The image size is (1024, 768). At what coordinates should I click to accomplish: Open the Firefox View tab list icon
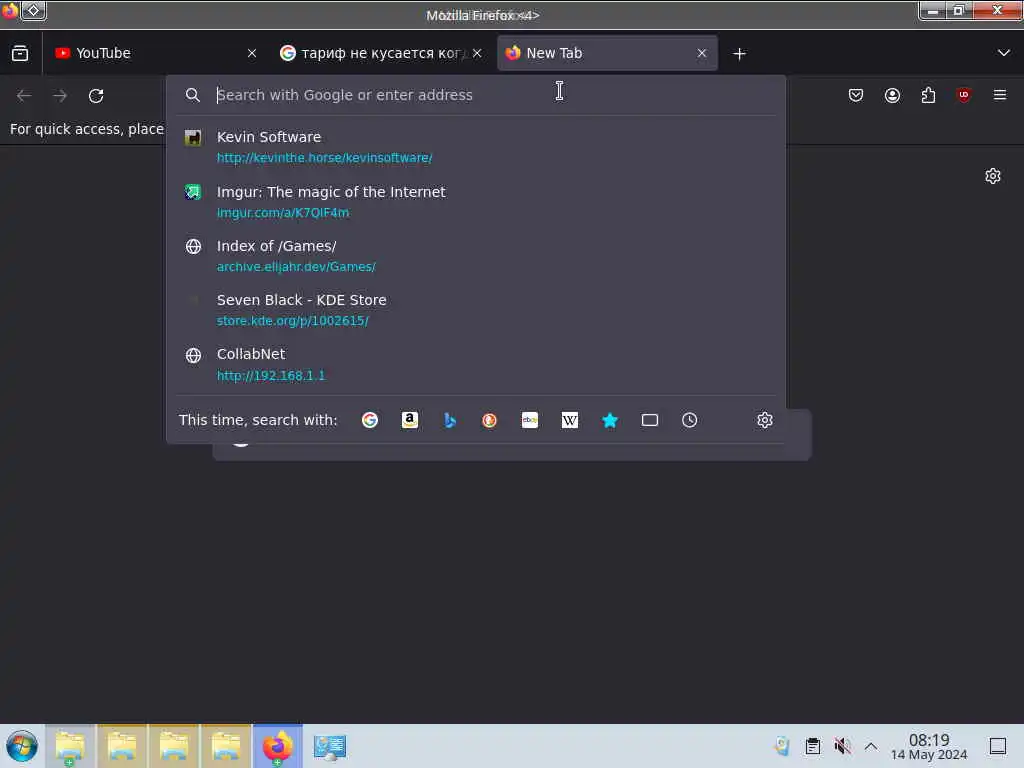tap(20, 53)
